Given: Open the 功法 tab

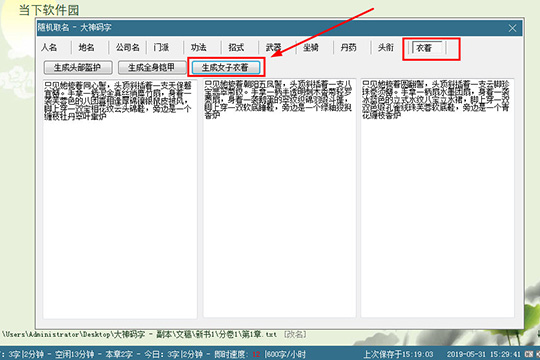Looking at the screenshot, I should pyautogui.click(x=199, y=47).
